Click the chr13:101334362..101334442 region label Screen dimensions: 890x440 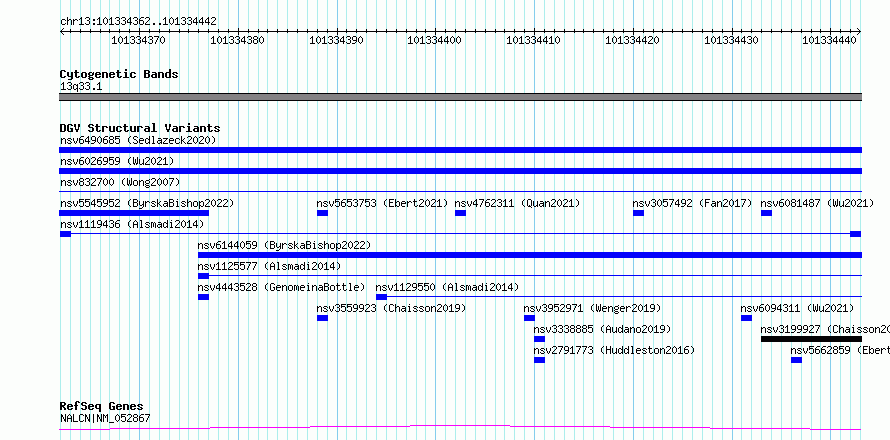(138, 22)
